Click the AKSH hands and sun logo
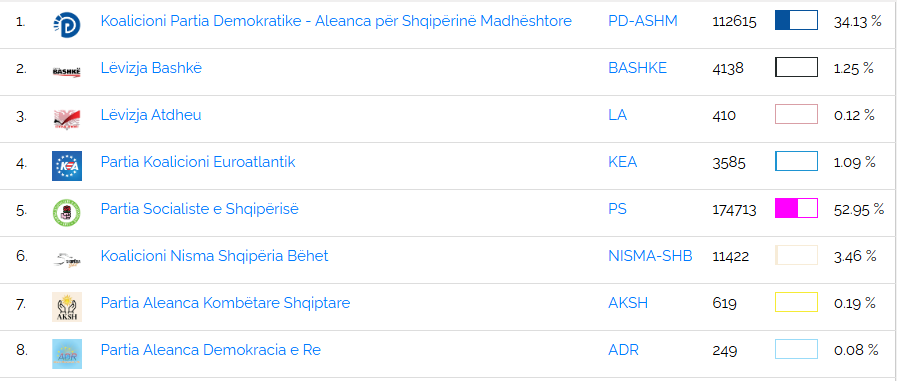This screenshot has width=897, height=381. pos(66,307)
